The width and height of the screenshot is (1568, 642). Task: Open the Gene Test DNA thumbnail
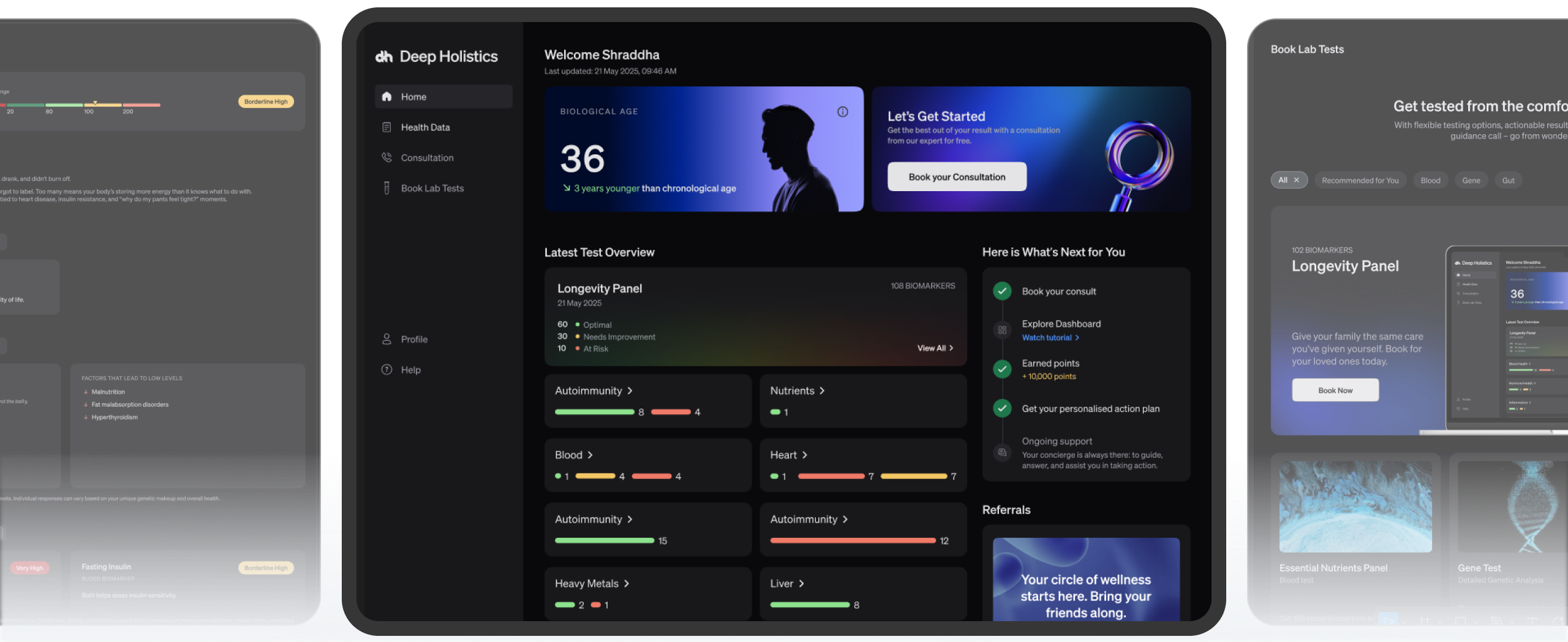click(1513, 507)
